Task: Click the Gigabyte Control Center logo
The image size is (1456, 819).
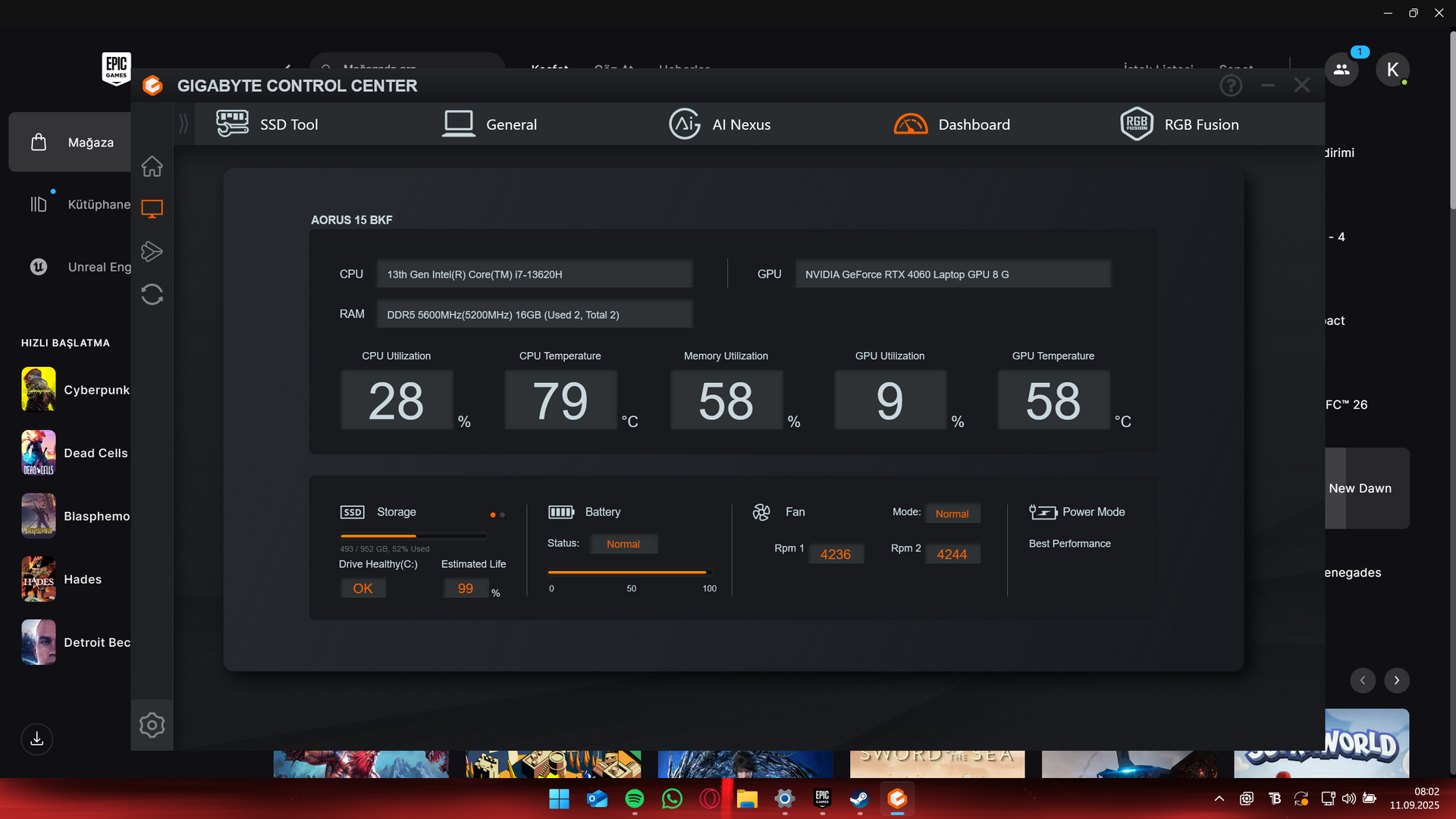Action: click(152, 86)
